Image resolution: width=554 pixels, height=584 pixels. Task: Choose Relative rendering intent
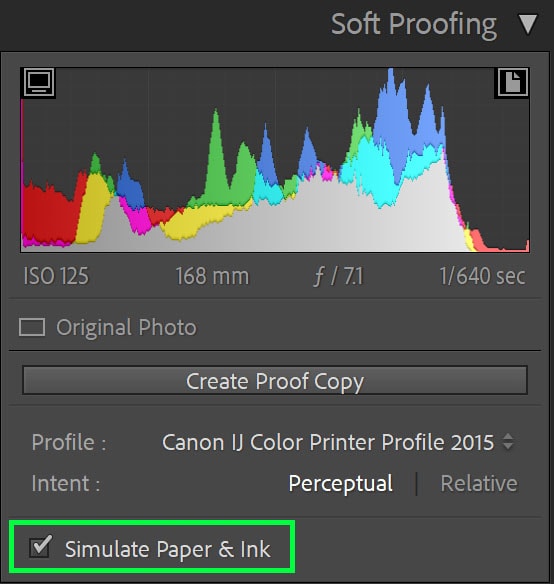479,483
